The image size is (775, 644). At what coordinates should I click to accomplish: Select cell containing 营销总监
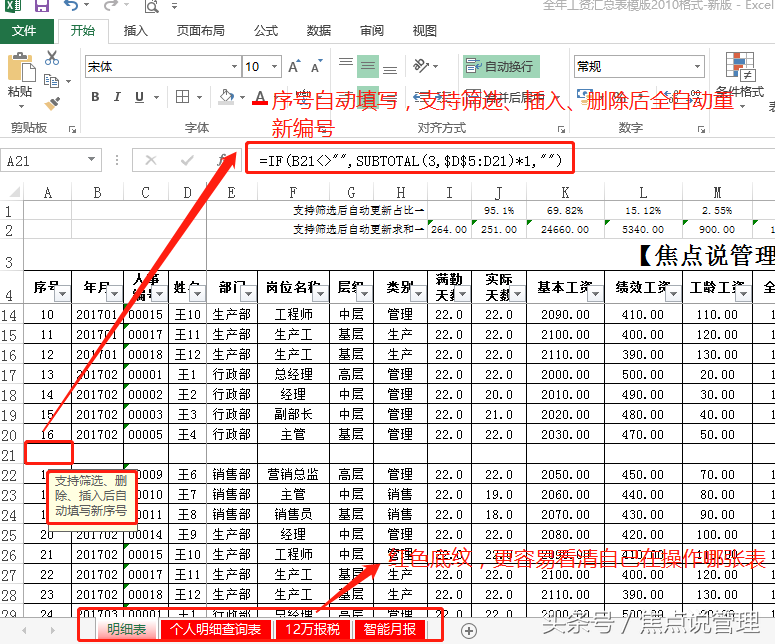(x=294, y=474)
